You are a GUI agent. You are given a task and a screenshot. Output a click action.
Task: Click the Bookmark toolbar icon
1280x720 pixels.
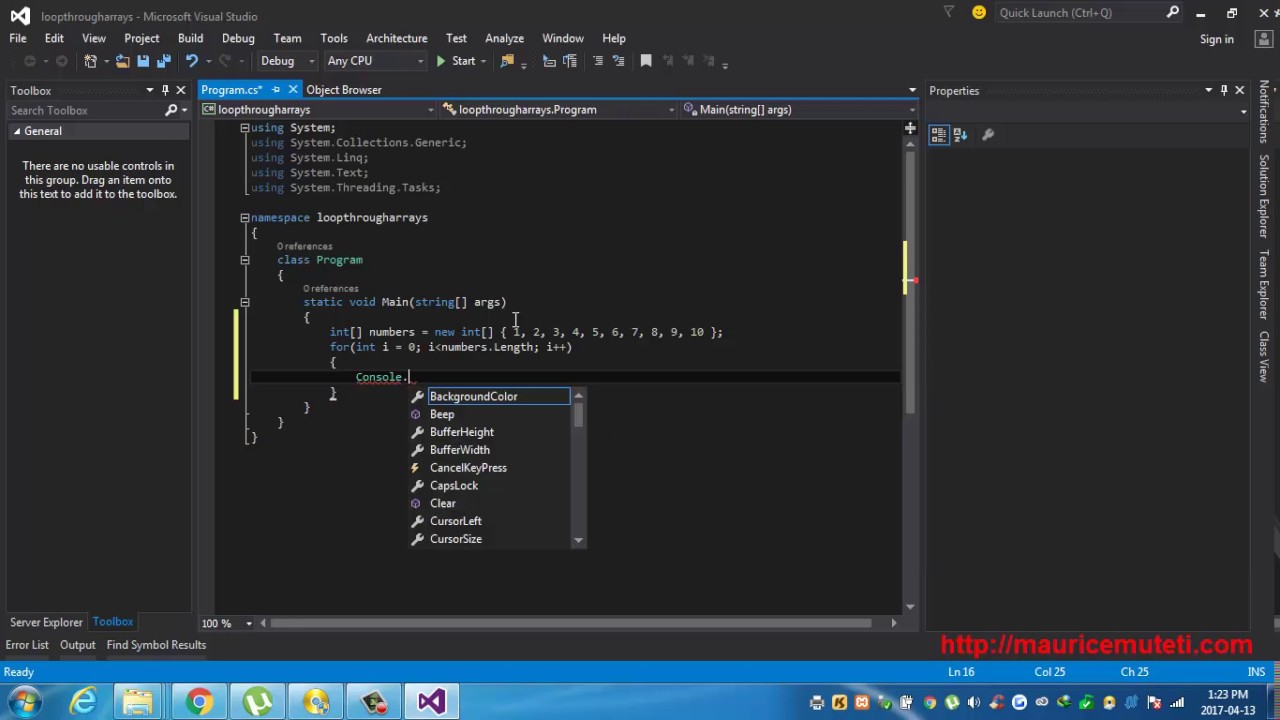[646, 61]
